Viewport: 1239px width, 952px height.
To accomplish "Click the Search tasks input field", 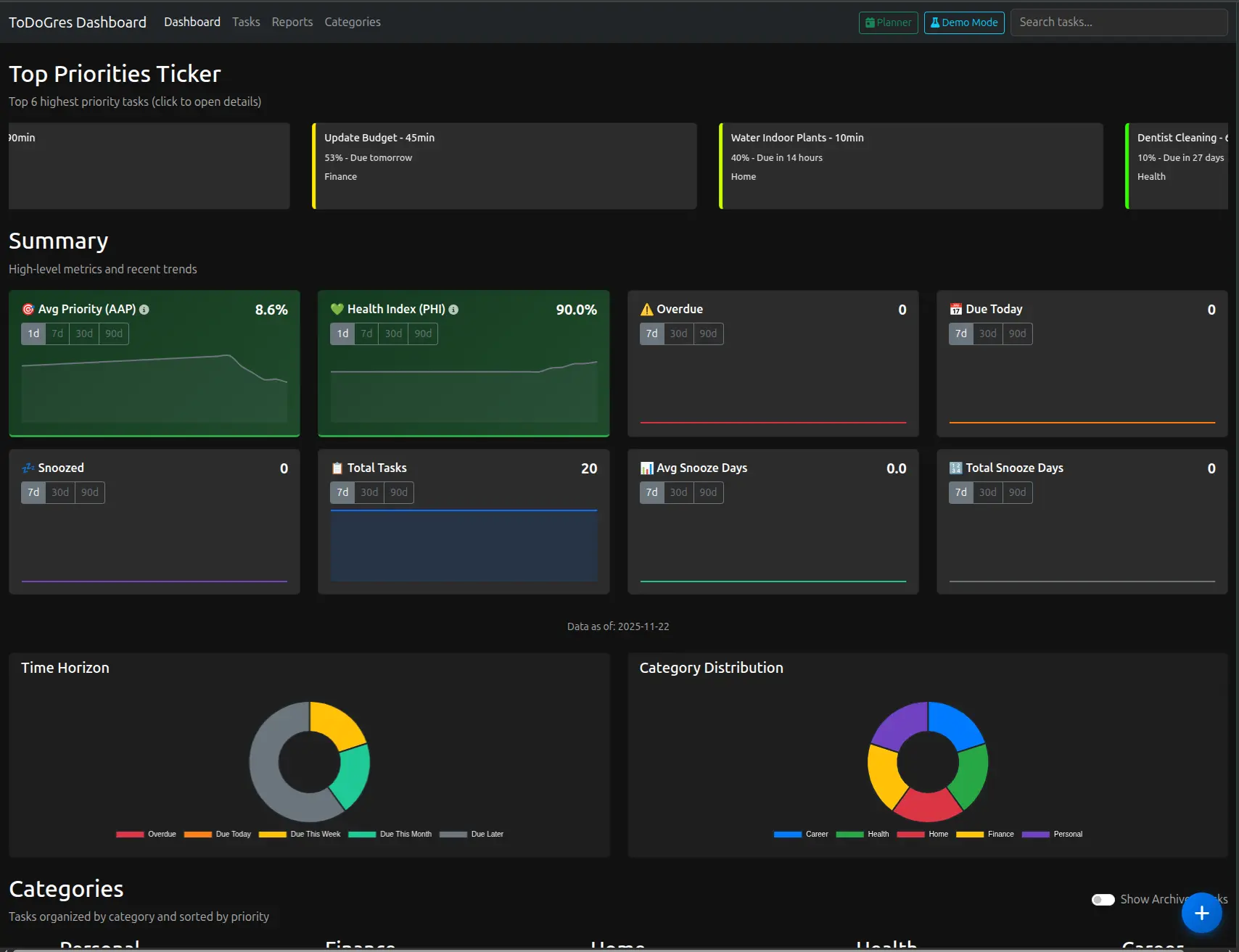I will coord(1118,22).
